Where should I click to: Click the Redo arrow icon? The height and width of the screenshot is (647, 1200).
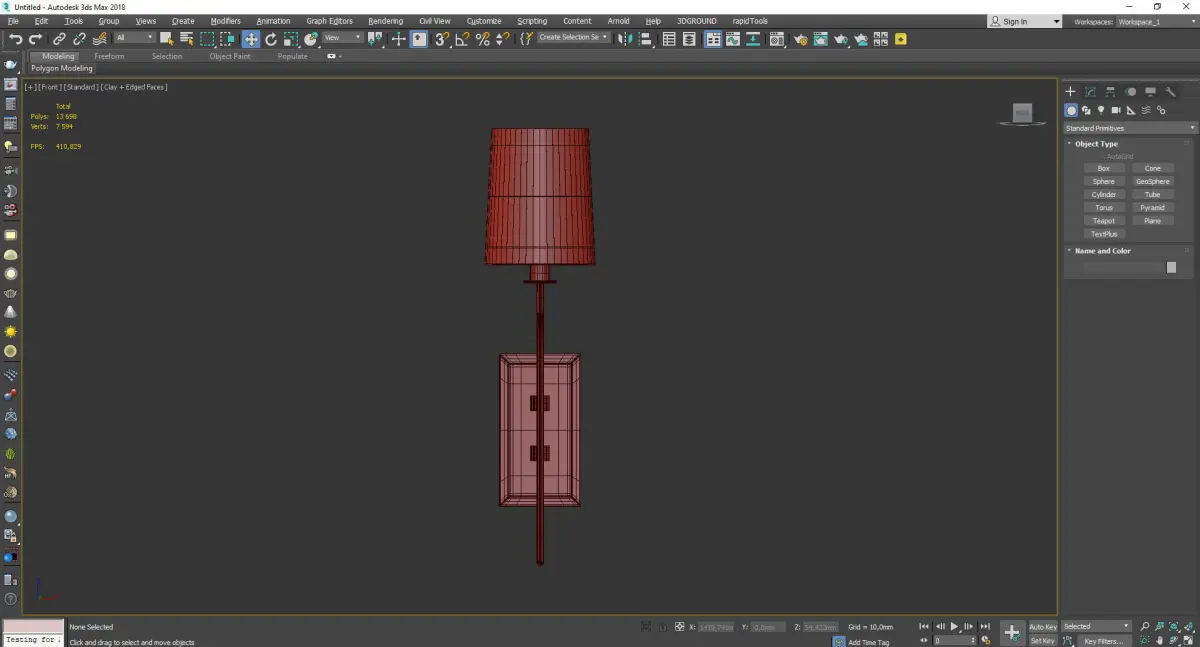pos(35,39)
